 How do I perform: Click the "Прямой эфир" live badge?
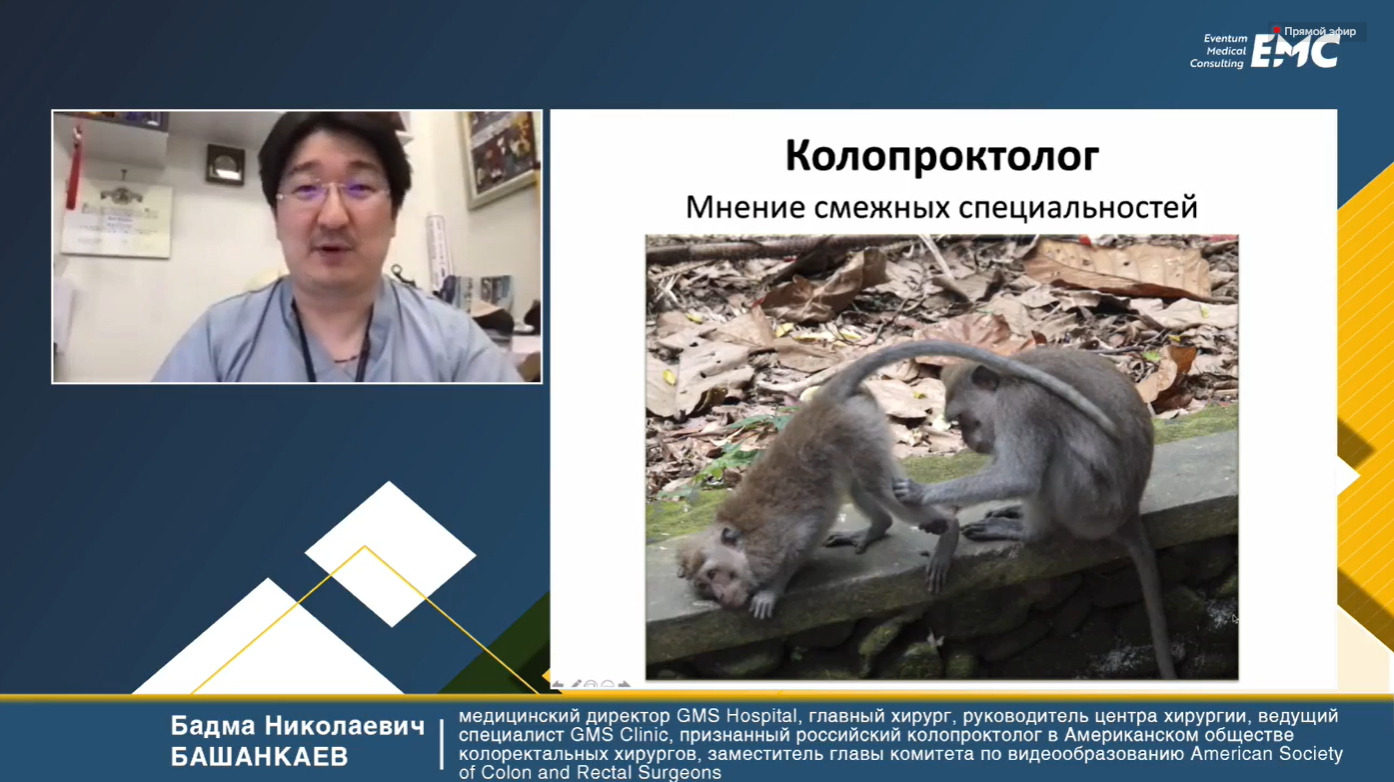(1318, 31)
